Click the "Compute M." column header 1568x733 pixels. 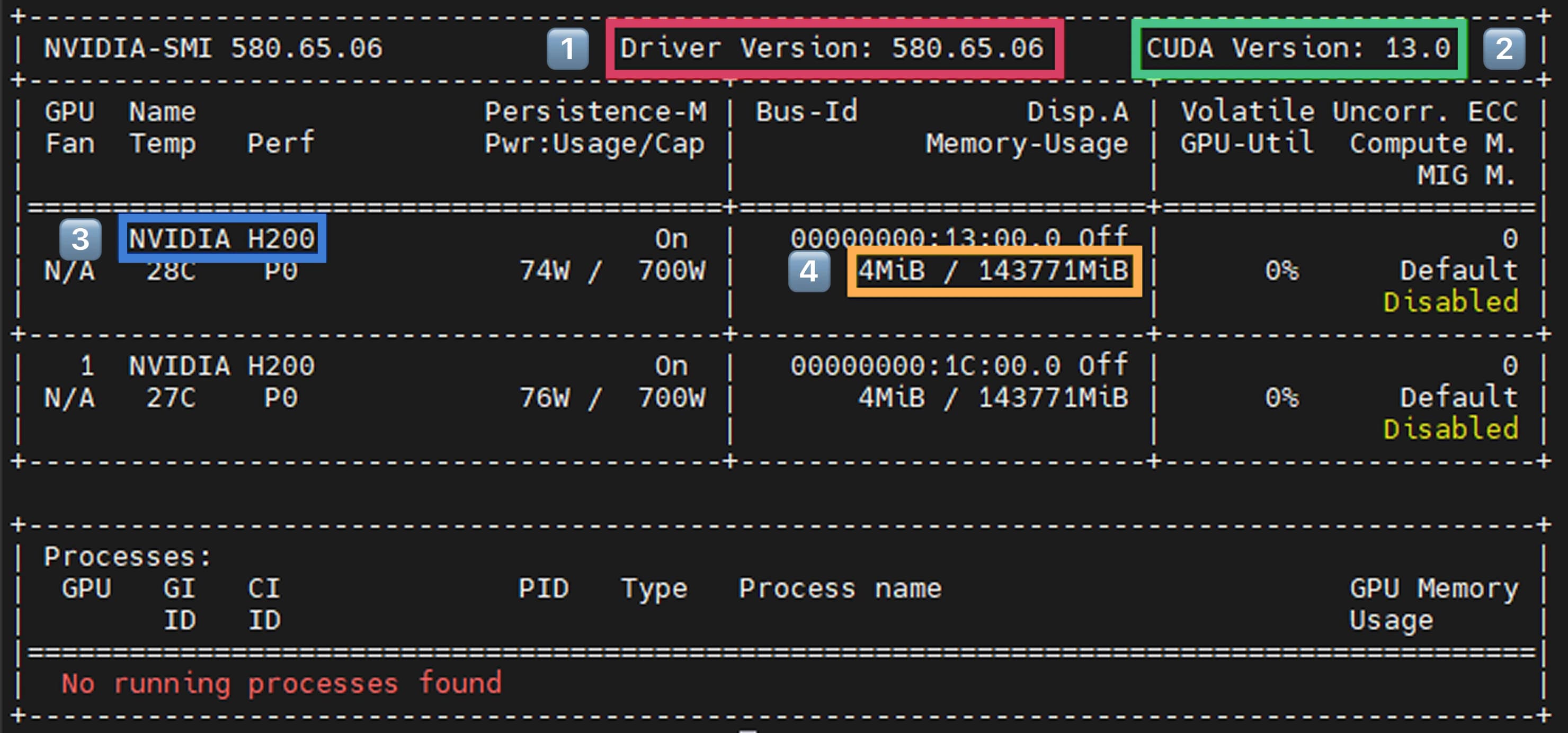[1433, 144]
